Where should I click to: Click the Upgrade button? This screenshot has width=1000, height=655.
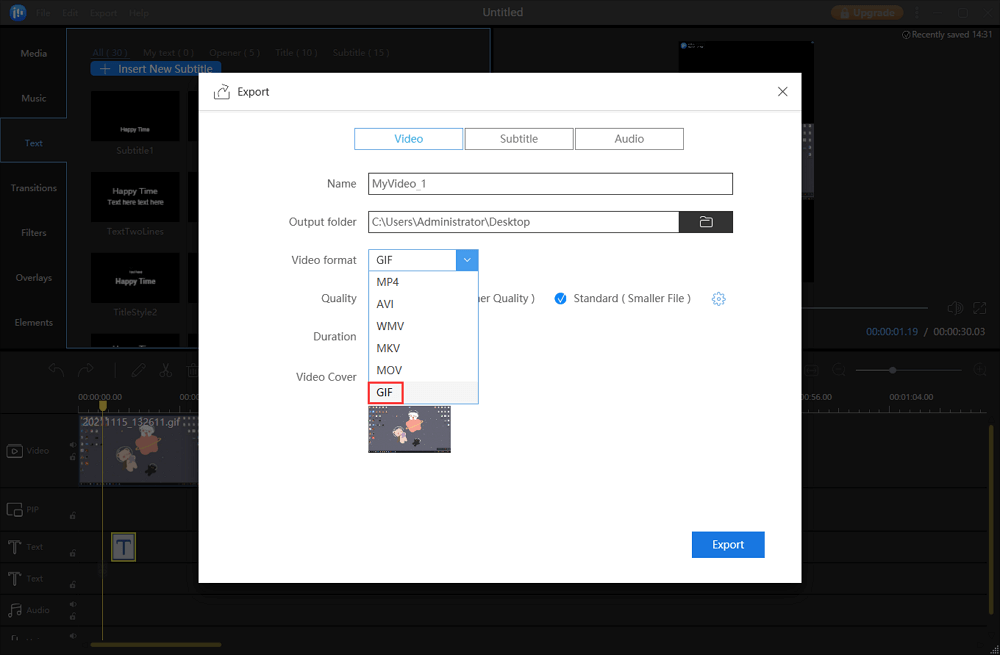click(x=867, y=13)
